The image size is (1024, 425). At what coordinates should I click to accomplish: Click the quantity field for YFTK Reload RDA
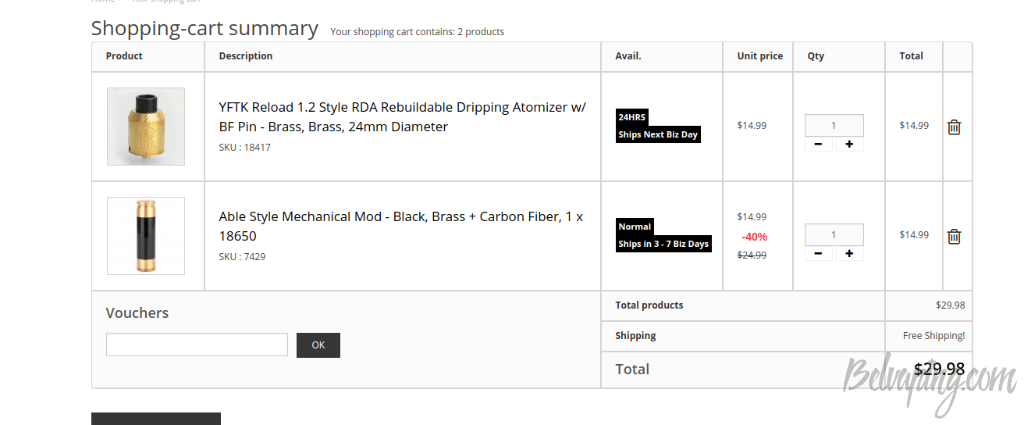(x=834, y=125)
